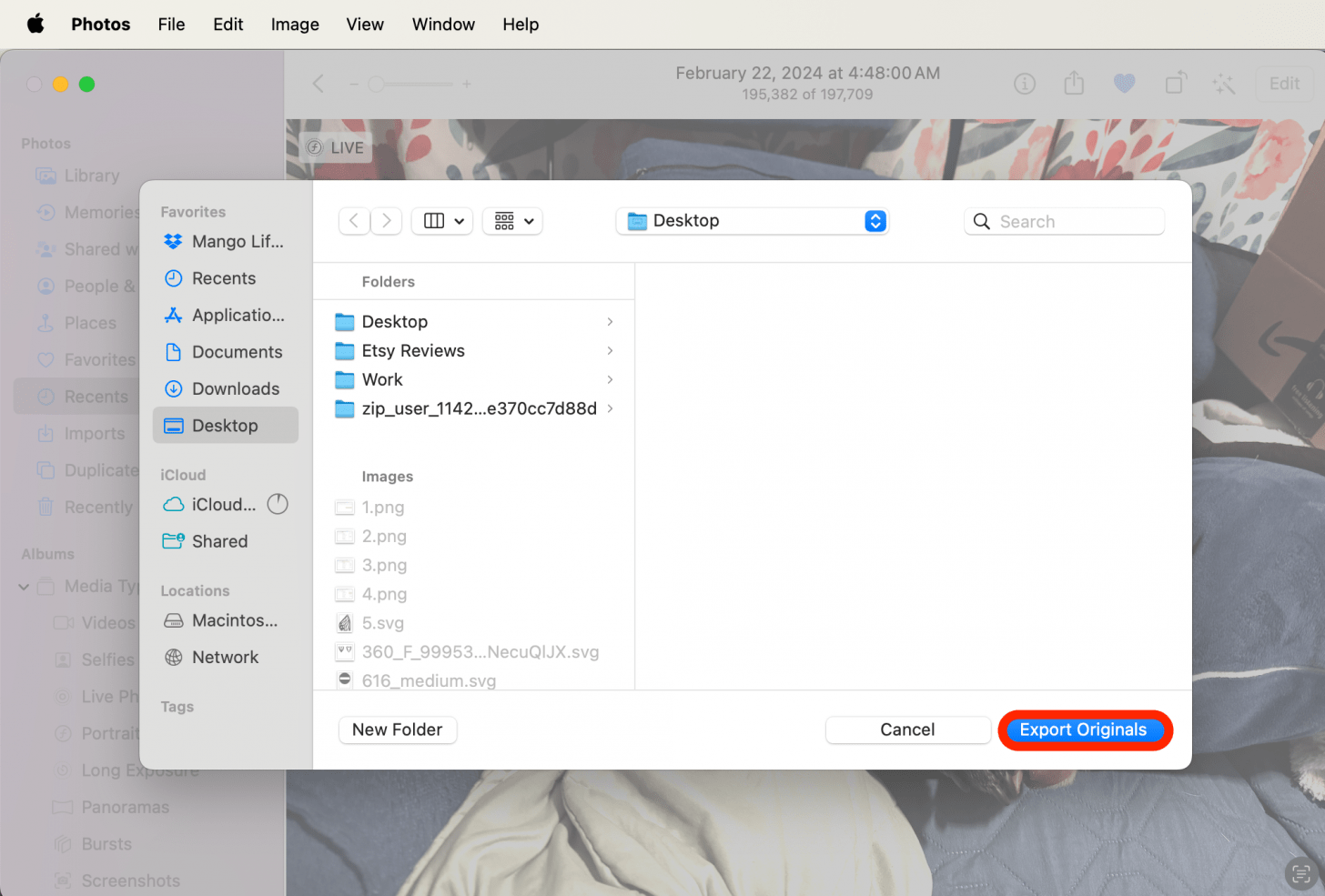This screenshot has width=1325, height=896.
Task: Expand the Etsy Reviews folder chevron
Action: 610,351
